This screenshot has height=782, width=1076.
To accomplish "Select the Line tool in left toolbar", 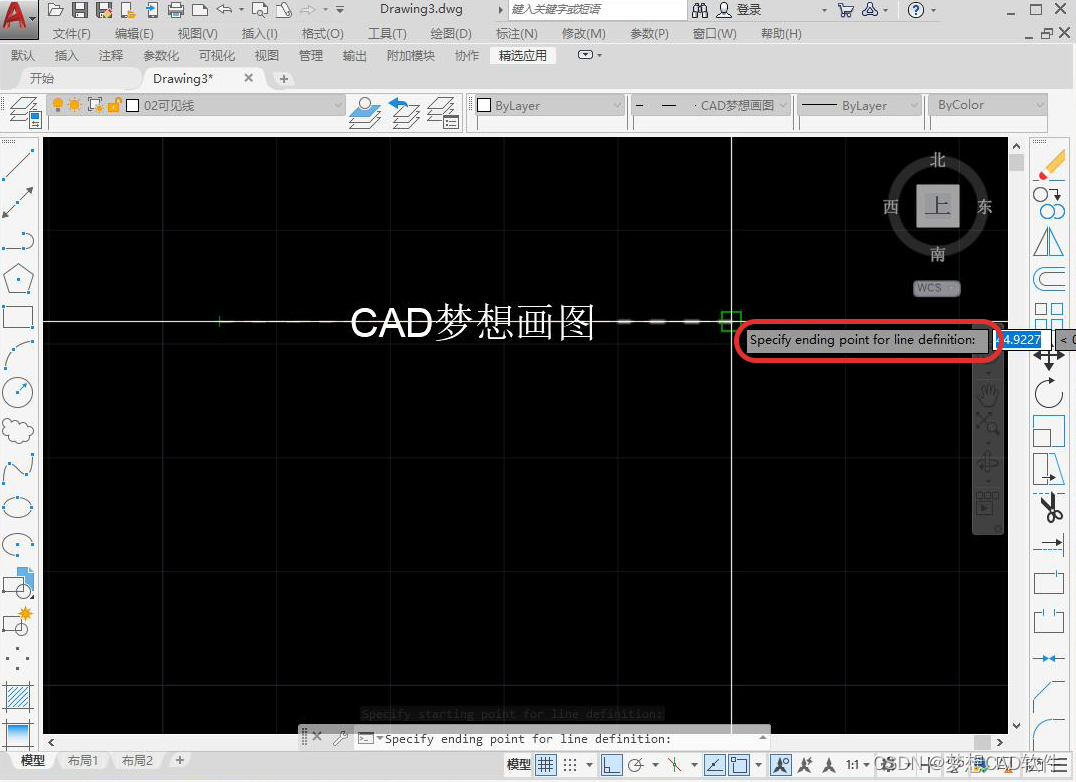I will pyautogui.click(x=19, y=164).
